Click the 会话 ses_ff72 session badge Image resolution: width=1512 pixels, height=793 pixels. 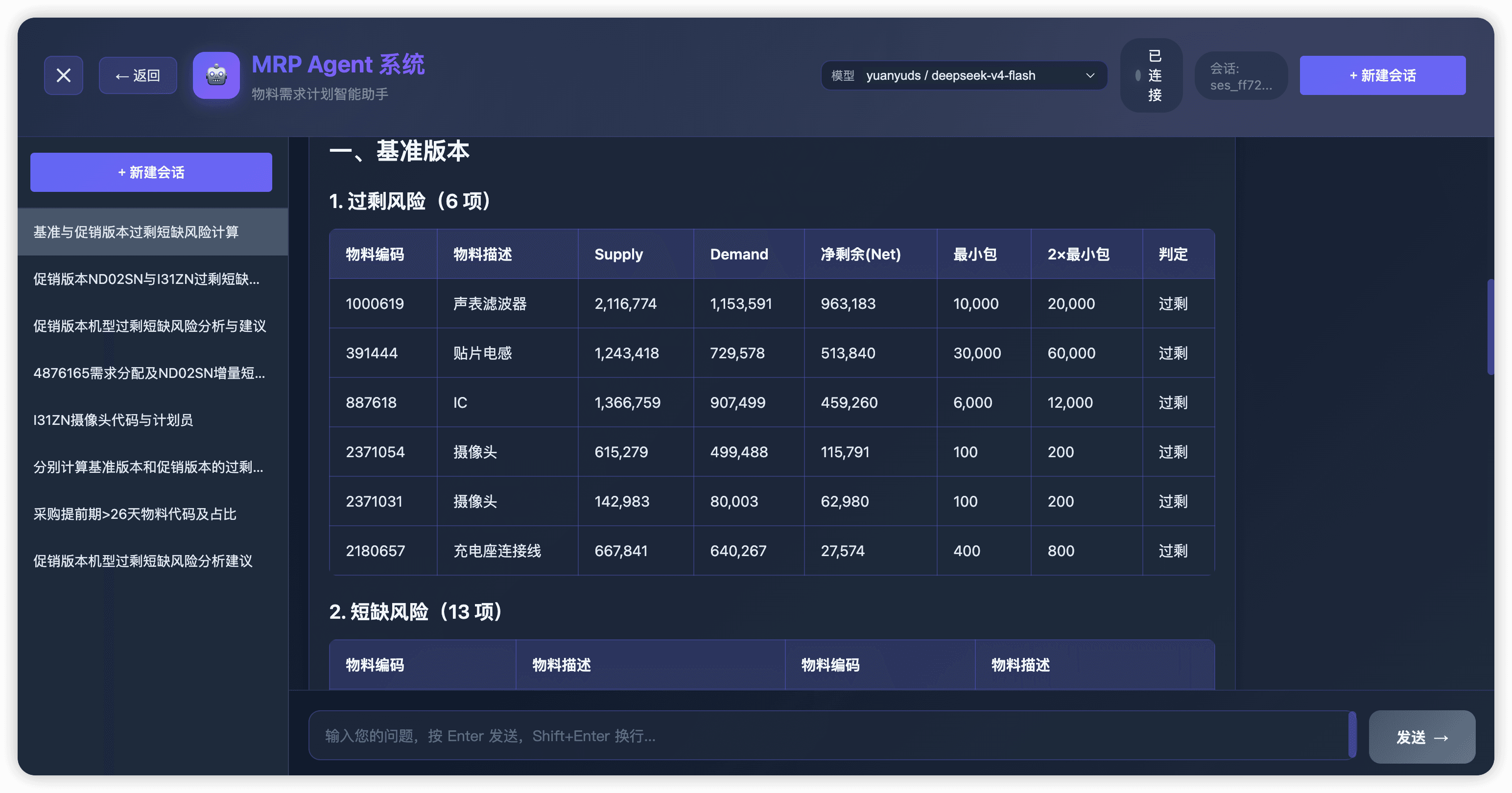[1241, 76]
